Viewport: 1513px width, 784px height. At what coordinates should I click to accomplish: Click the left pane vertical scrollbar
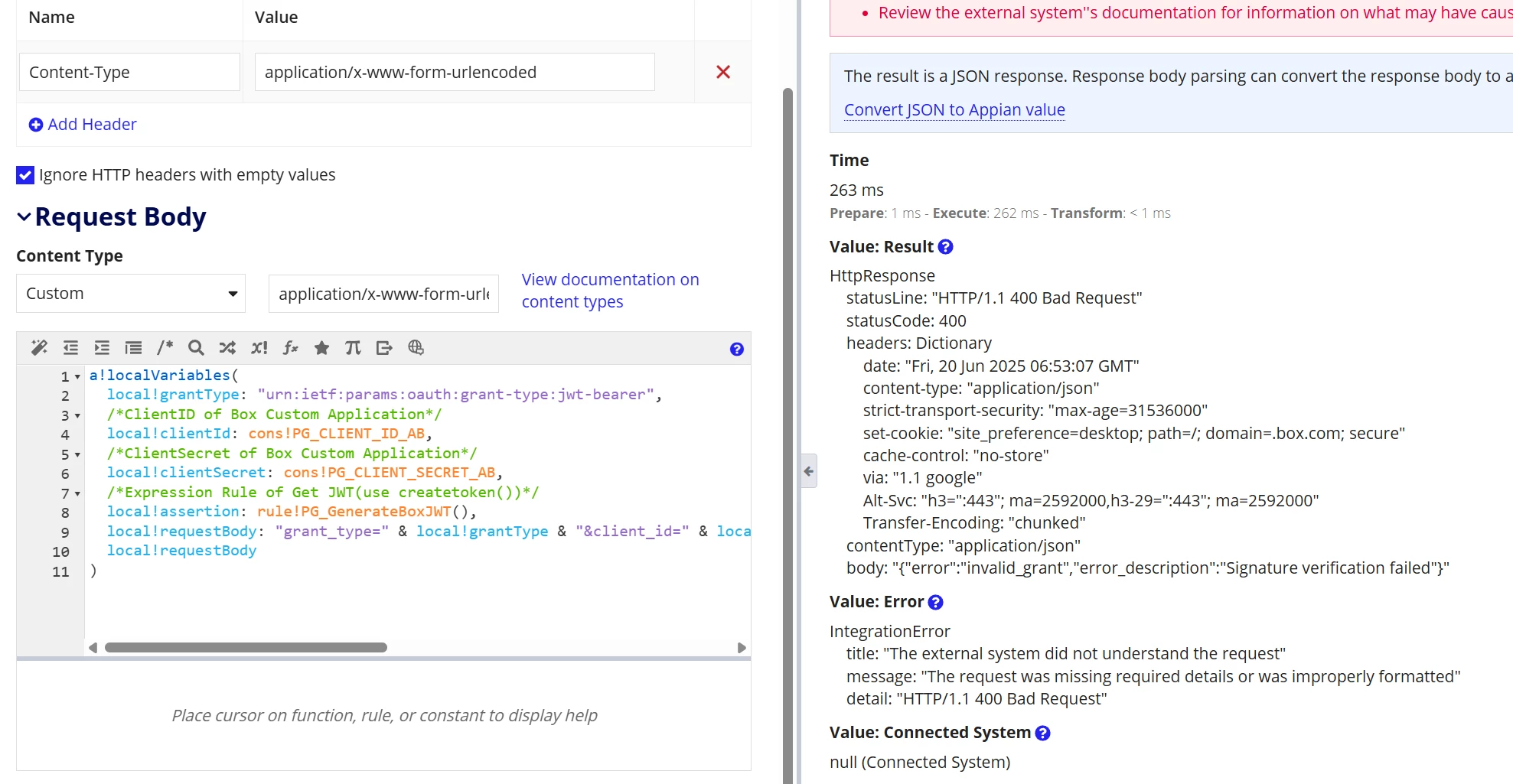pyautogui.click(x=787, y=434)
